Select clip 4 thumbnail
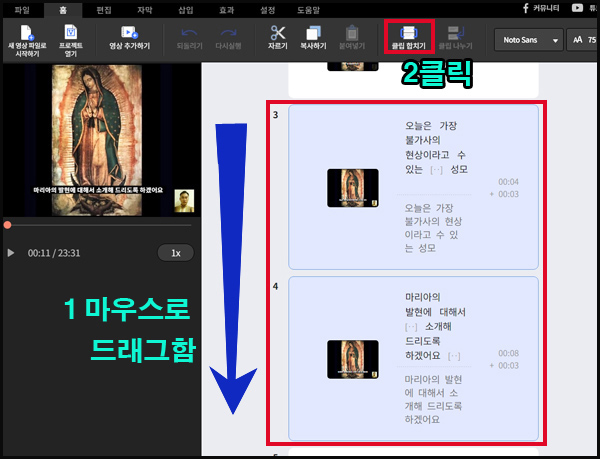 tap(353, 359)
